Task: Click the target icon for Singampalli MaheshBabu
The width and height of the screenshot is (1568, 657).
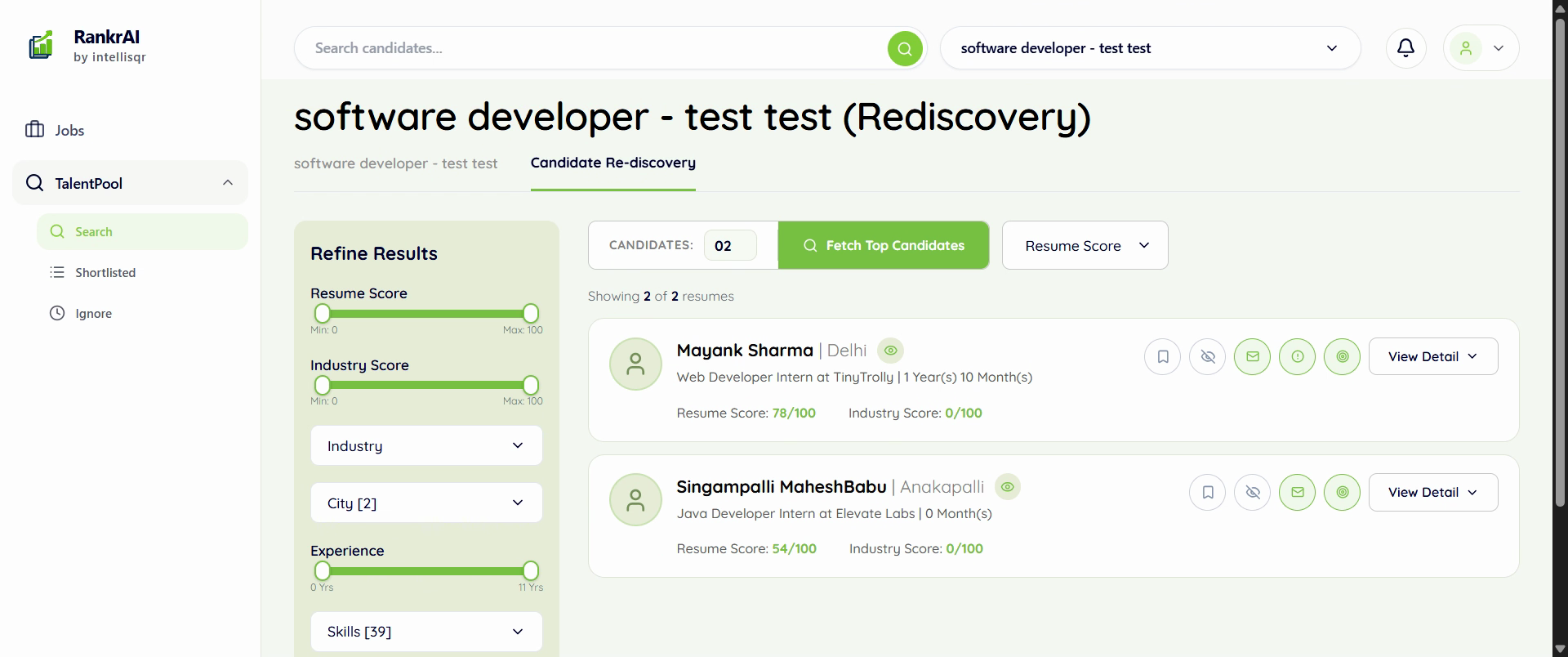Action: 1342,492
